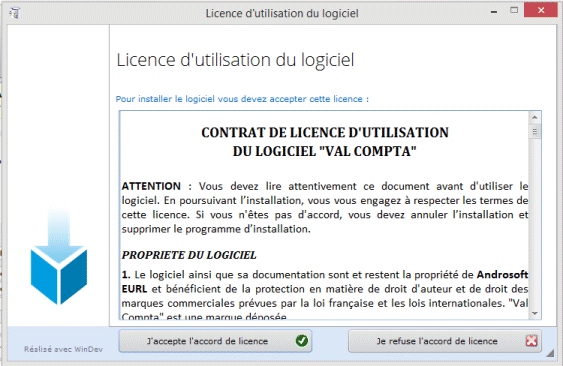Click the license scrollbar thumb
563x366 pixels.
coord(535,131)
